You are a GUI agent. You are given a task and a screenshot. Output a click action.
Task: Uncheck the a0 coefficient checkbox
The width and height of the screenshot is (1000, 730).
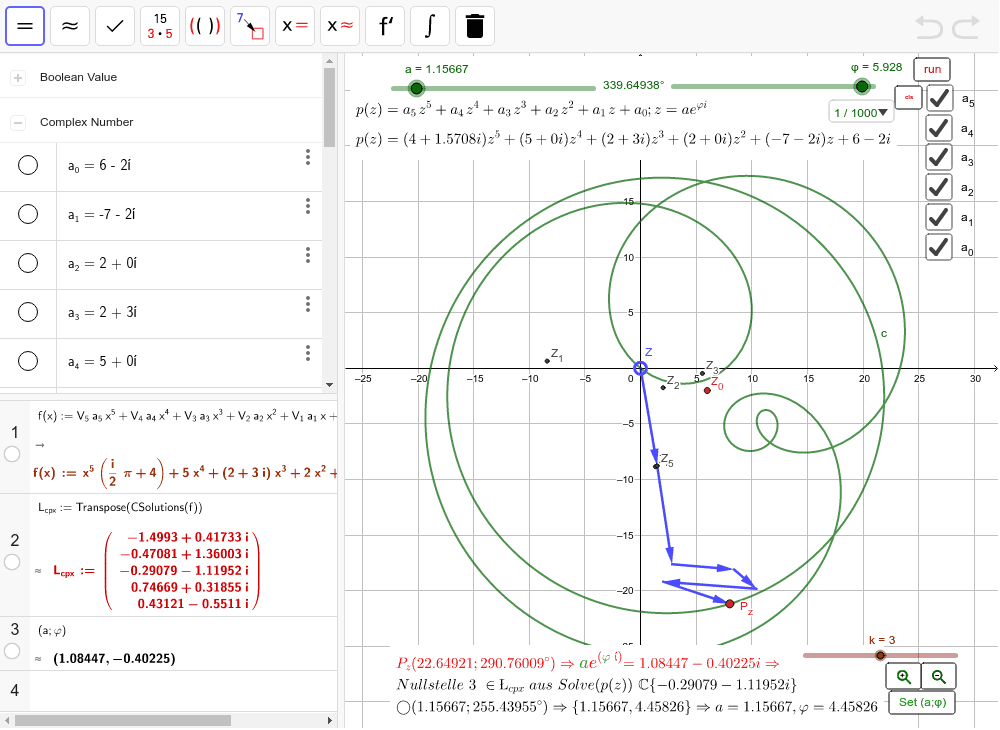[939, 246]
